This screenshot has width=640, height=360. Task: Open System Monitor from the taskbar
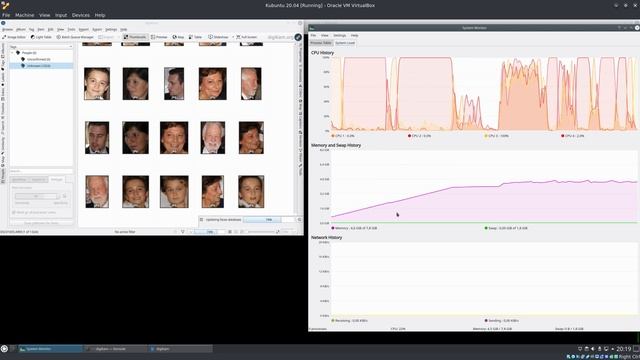[50, 349]
